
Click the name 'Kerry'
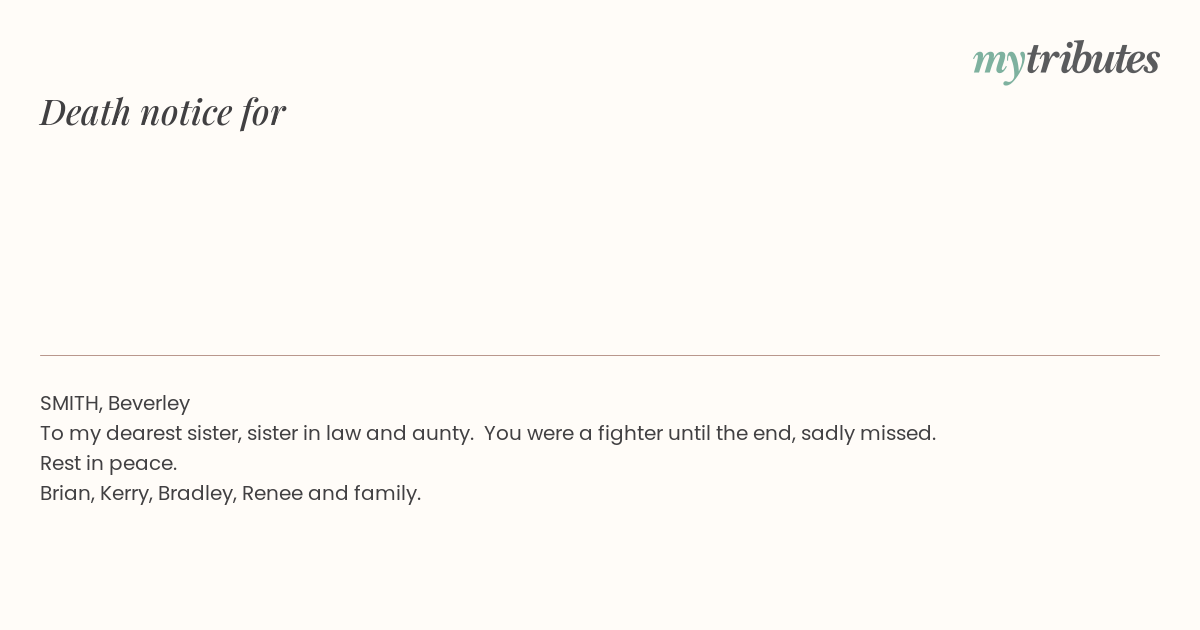(126, 494)
